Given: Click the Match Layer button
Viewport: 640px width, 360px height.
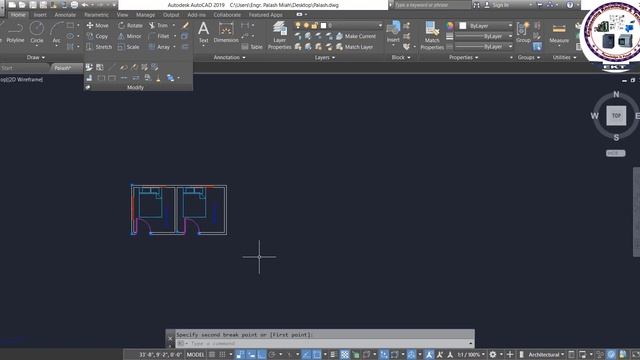Looking at the screenshot, I should tap(354, 47).
